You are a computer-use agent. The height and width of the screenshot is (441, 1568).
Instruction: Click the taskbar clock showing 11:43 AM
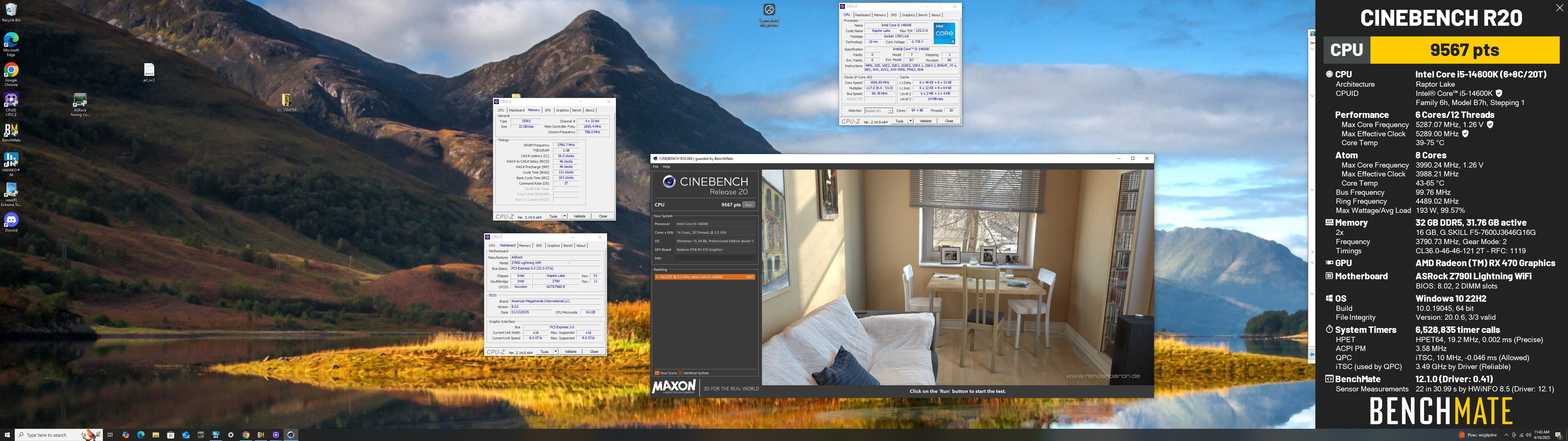(x=1542, y=435)
